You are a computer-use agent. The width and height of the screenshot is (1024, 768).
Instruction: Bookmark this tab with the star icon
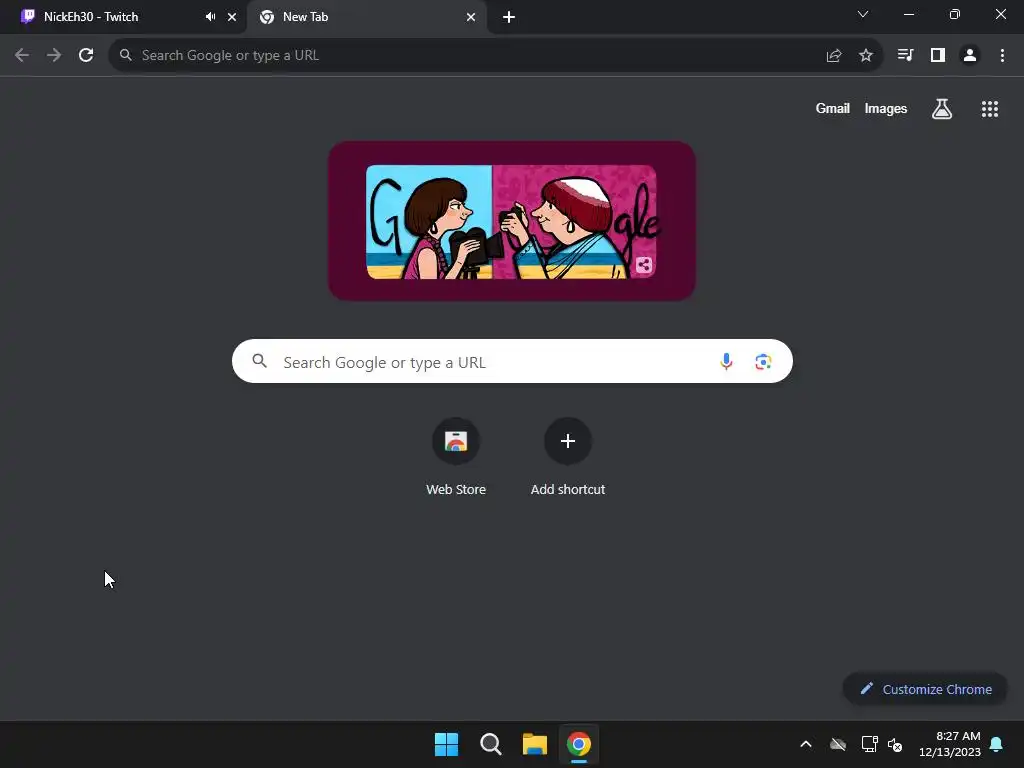point(866,56)
